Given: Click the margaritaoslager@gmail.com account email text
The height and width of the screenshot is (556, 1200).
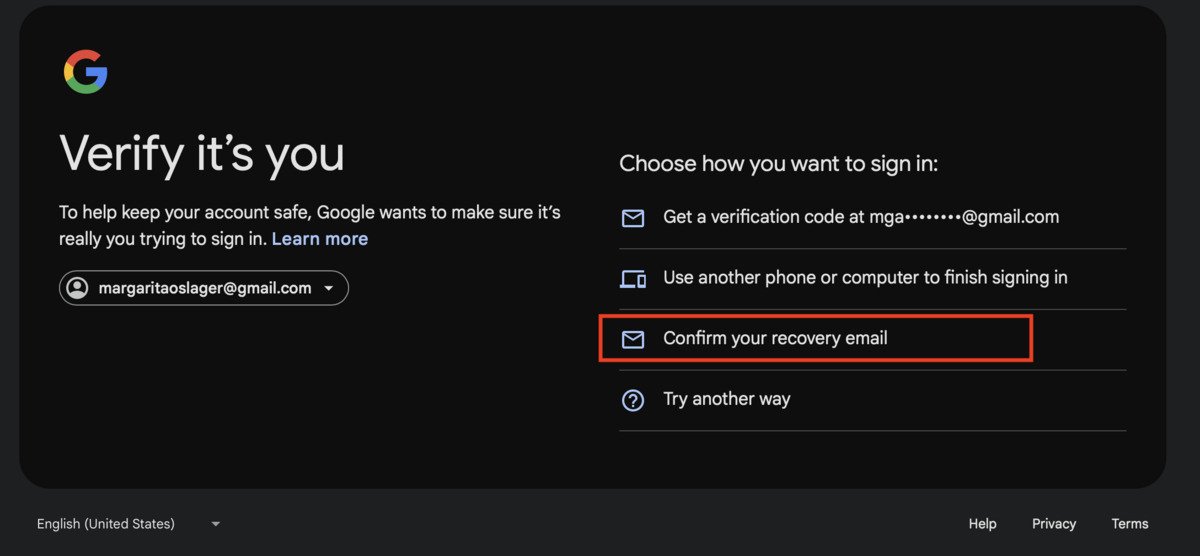Looking at the screenshot, I should point(205,288).
